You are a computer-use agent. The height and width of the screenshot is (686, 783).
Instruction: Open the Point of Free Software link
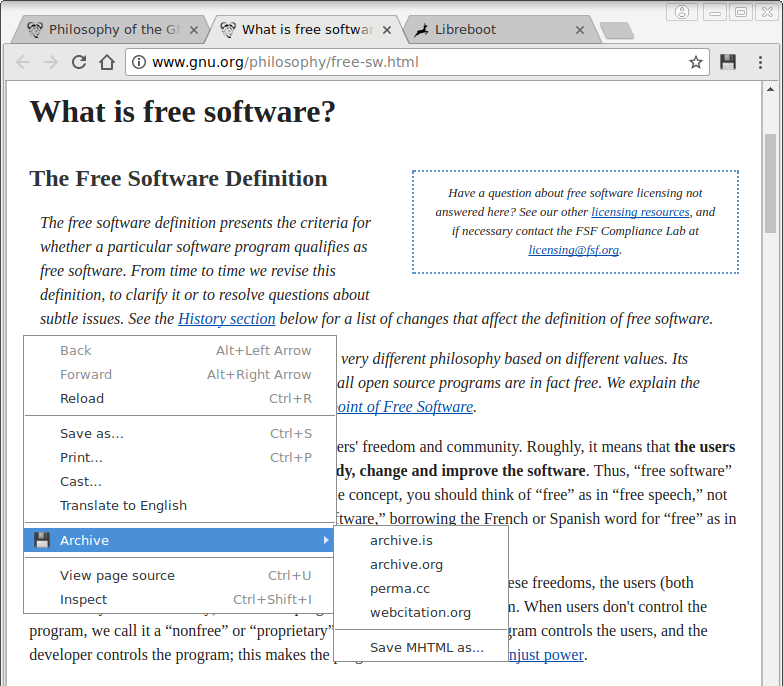405,407
